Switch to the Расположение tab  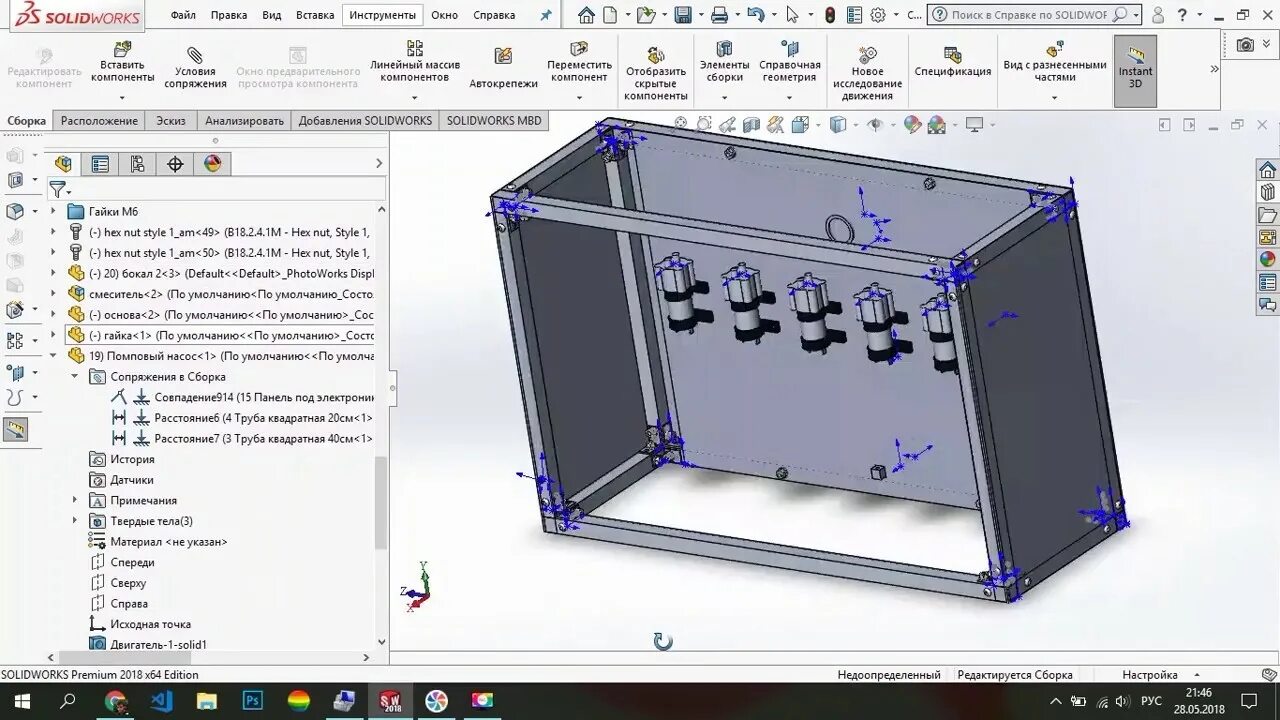99,120
